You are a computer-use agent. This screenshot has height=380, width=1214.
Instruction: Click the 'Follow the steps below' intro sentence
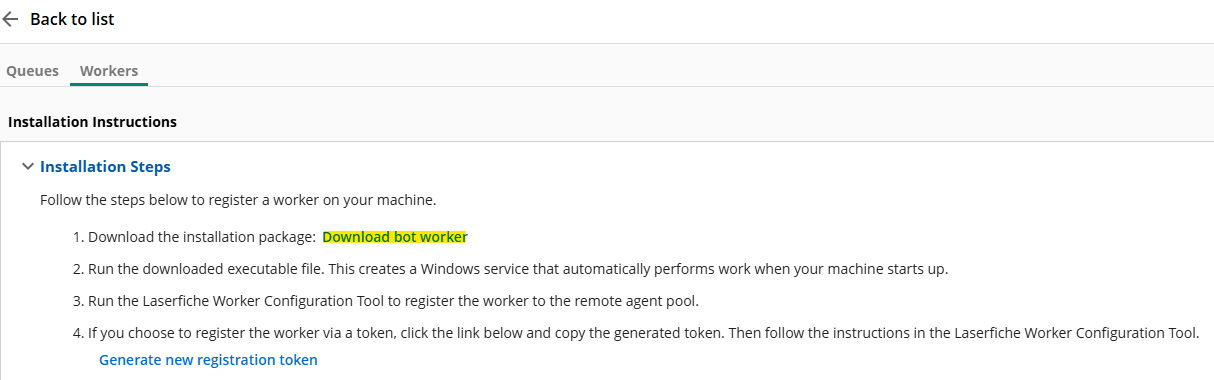point(238,200)
